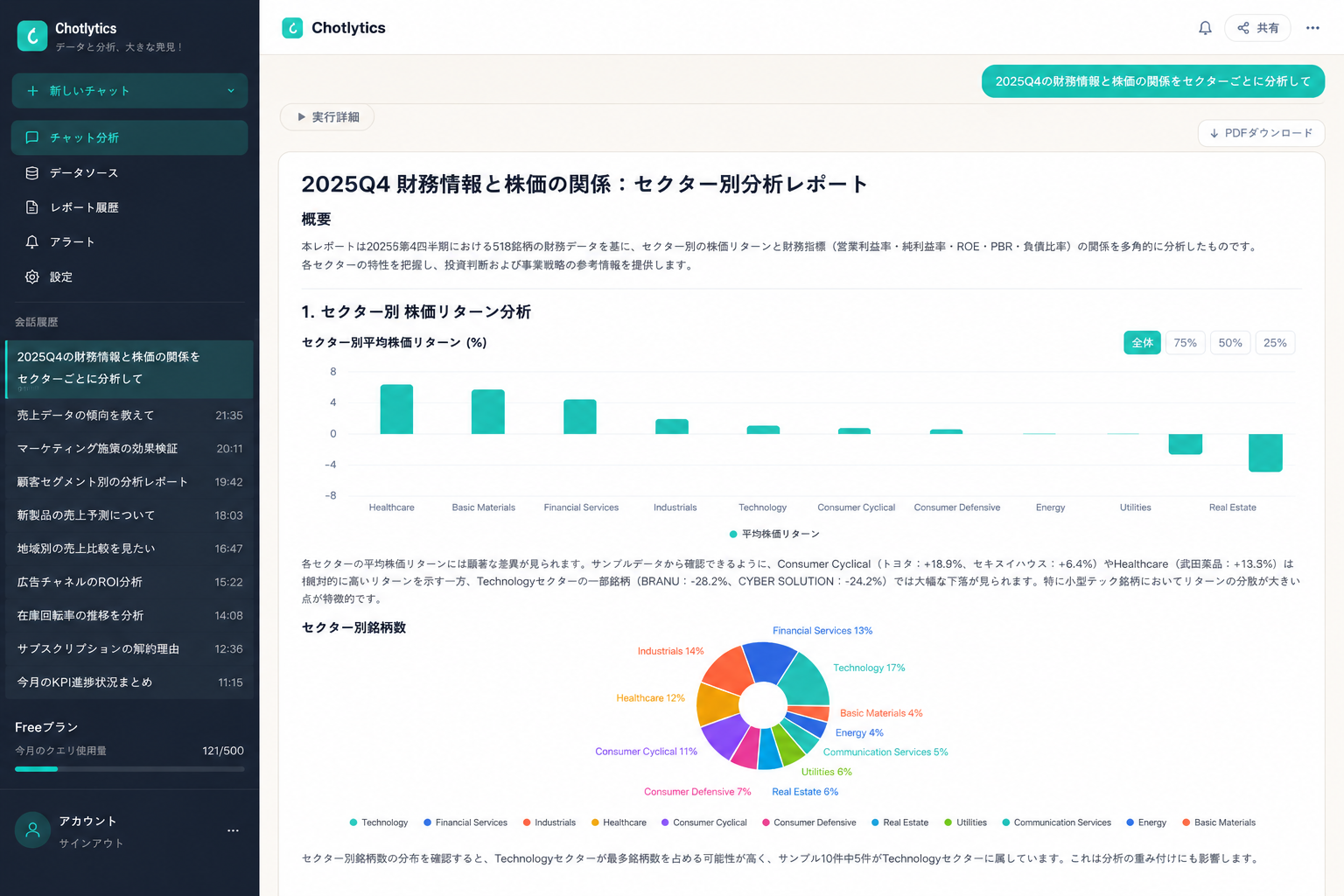This screenshot has height=896, width=1344.
Task: Select the 全体 chart filter
Action: click(1143, 343)
